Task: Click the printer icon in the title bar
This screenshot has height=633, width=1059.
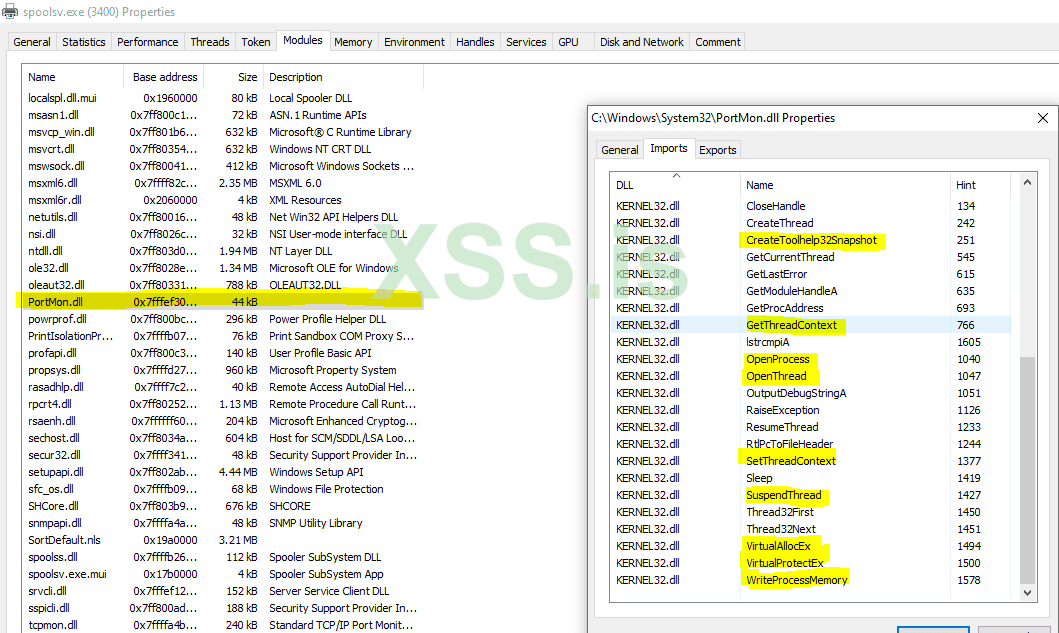Action: (10, 12)
